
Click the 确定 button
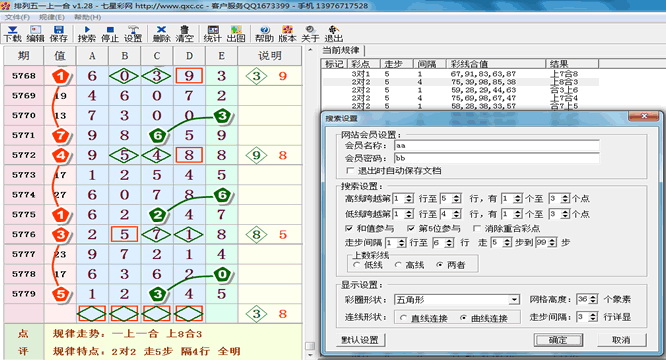point(558,340)
